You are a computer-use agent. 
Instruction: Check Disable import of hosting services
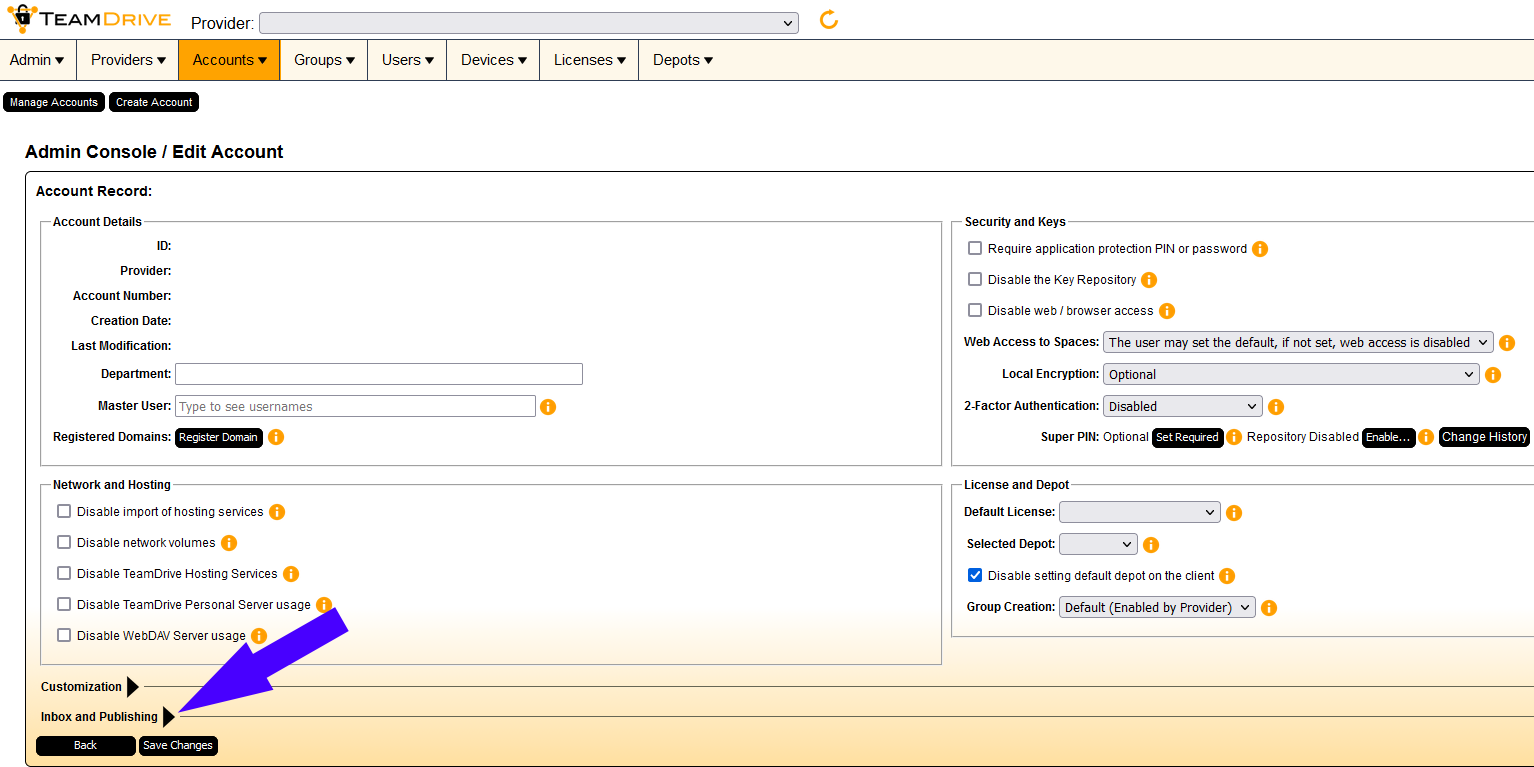pyautogui.click(x=64, y=511)
